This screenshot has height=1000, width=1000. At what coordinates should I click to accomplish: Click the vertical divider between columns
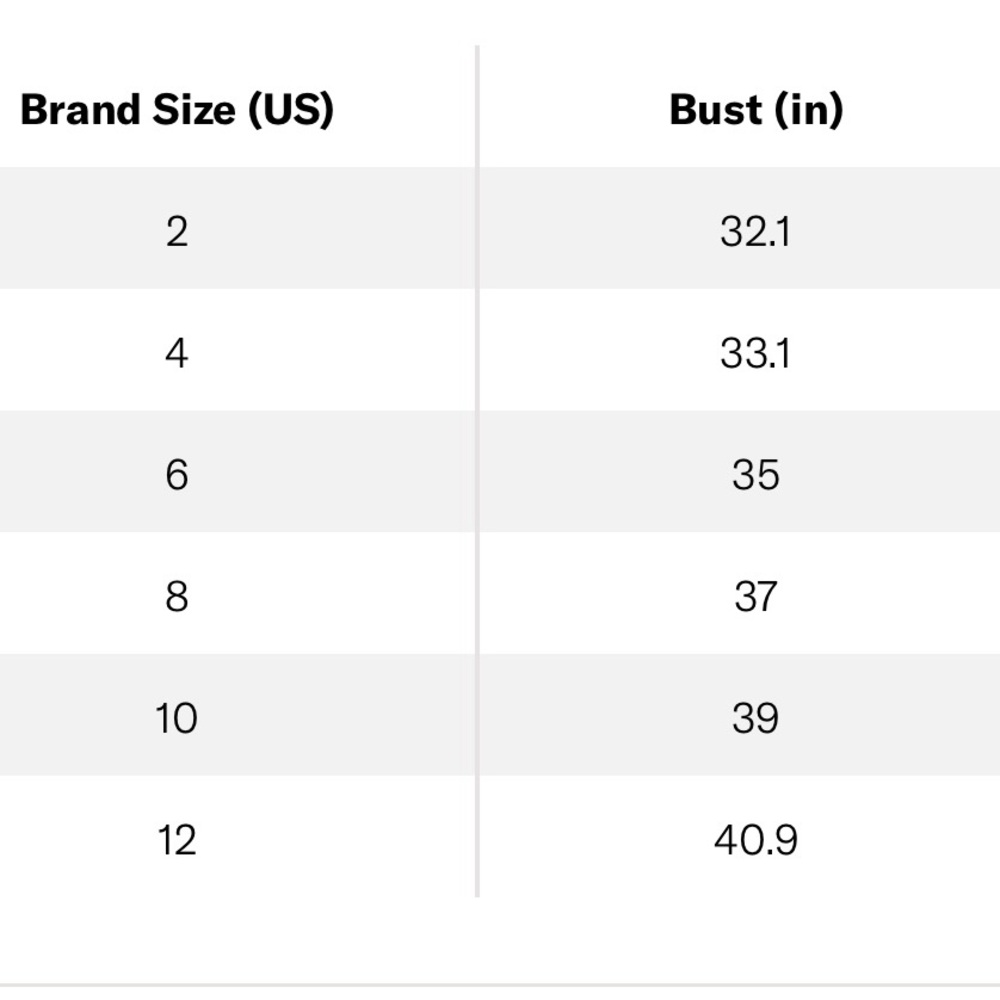[x=477, y=471]
